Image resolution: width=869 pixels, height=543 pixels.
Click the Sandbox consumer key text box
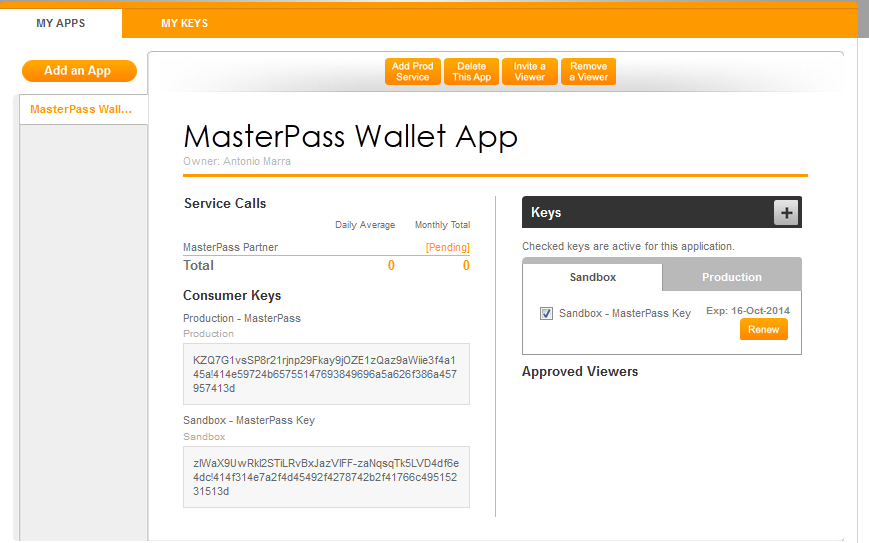tap(326, 477)
